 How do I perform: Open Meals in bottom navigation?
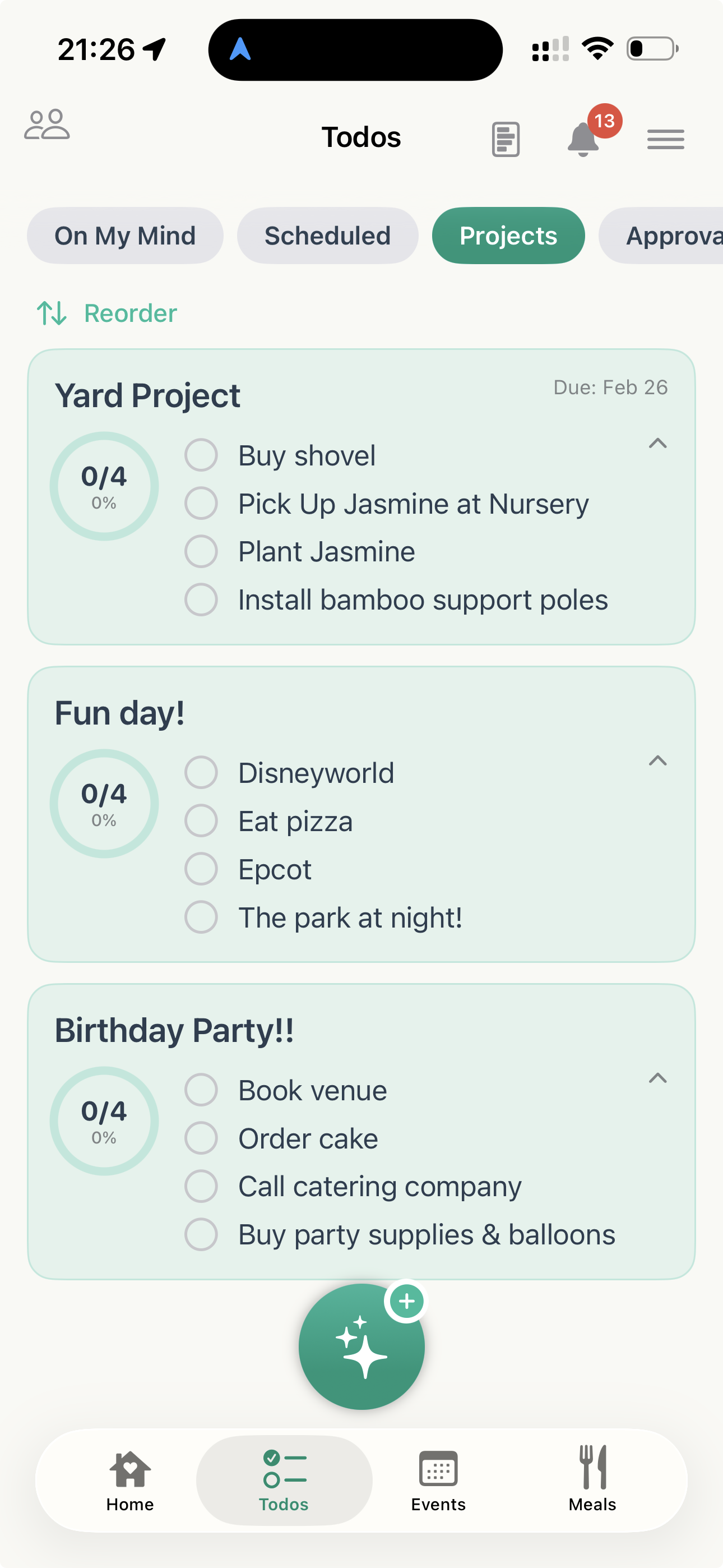click(x=592, y=1479)
